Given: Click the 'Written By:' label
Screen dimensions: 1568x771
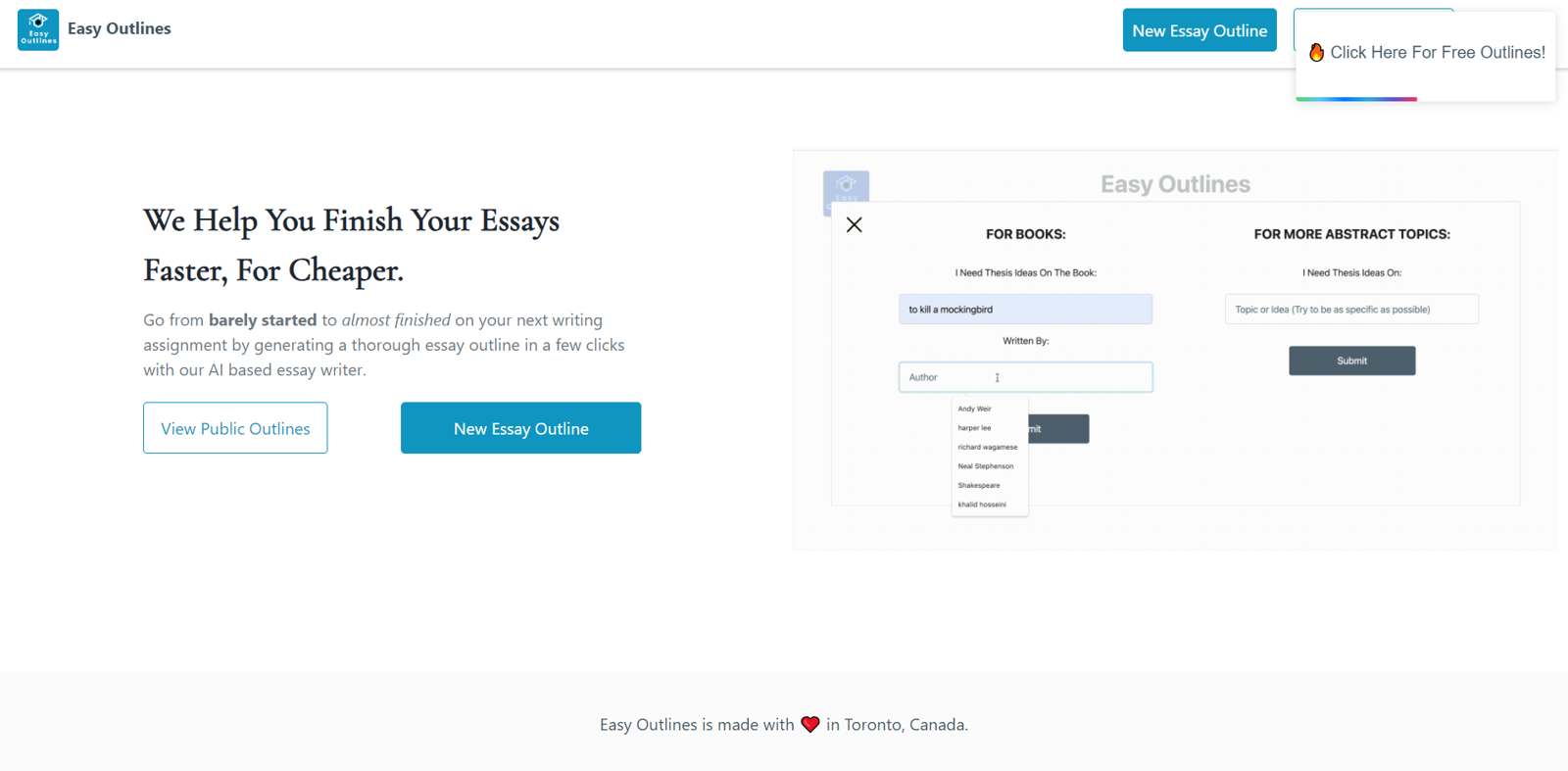Looking at the screenshot, I should pyautogui.click(x=1025, y=341).
